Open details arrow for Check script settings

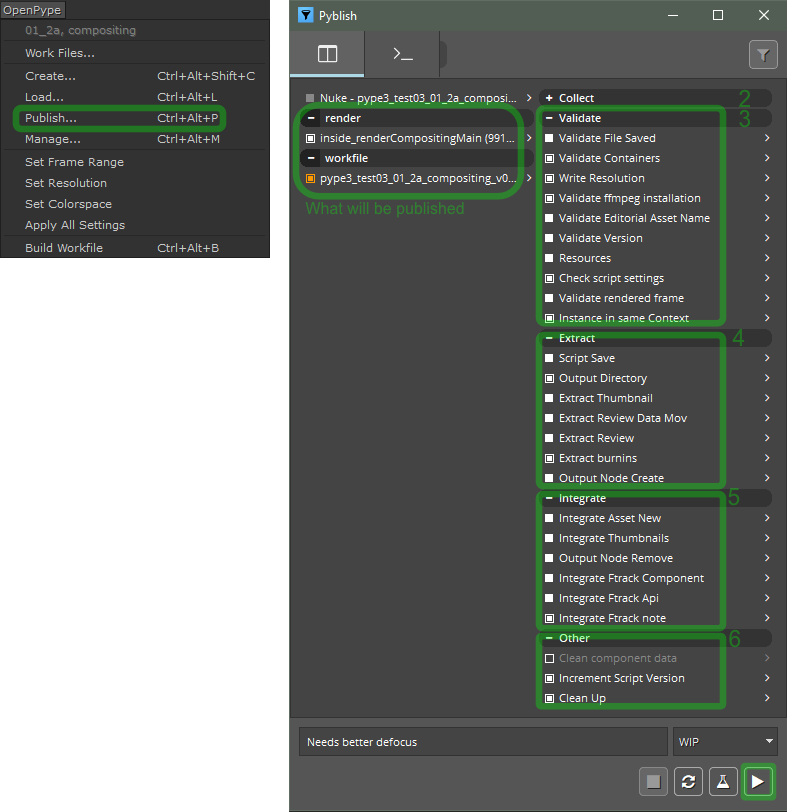[x=767, y=278]
